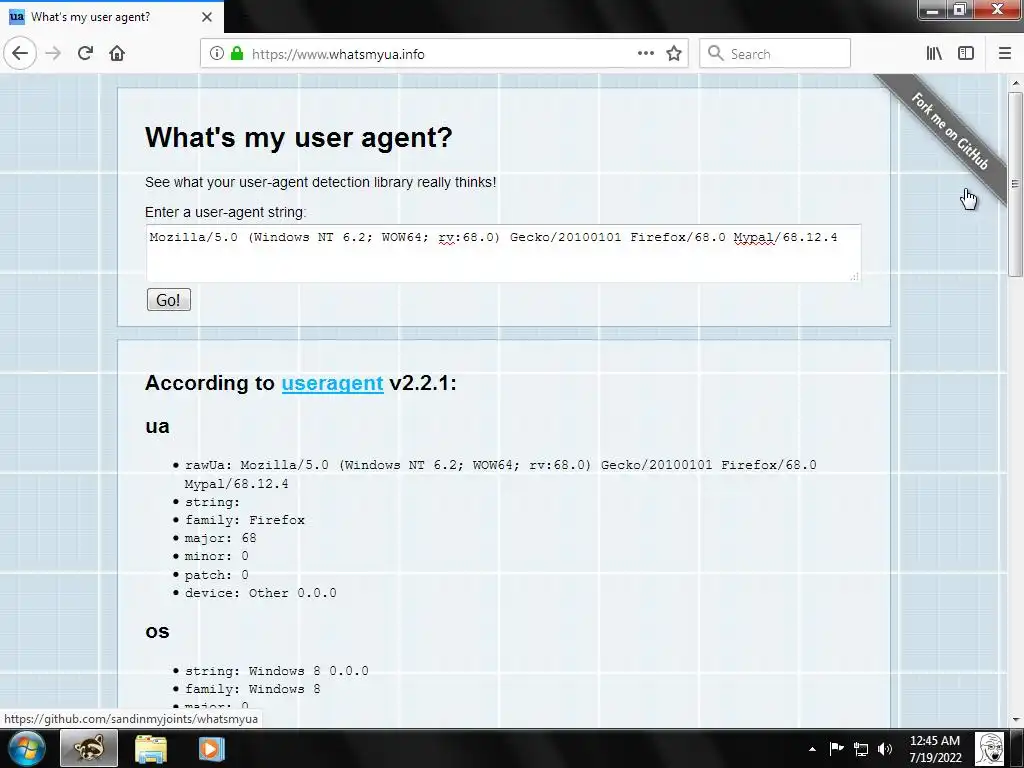Open Windows Explorer from the taskbar
Screen dimensions: 1024x768
pos(151,748)
